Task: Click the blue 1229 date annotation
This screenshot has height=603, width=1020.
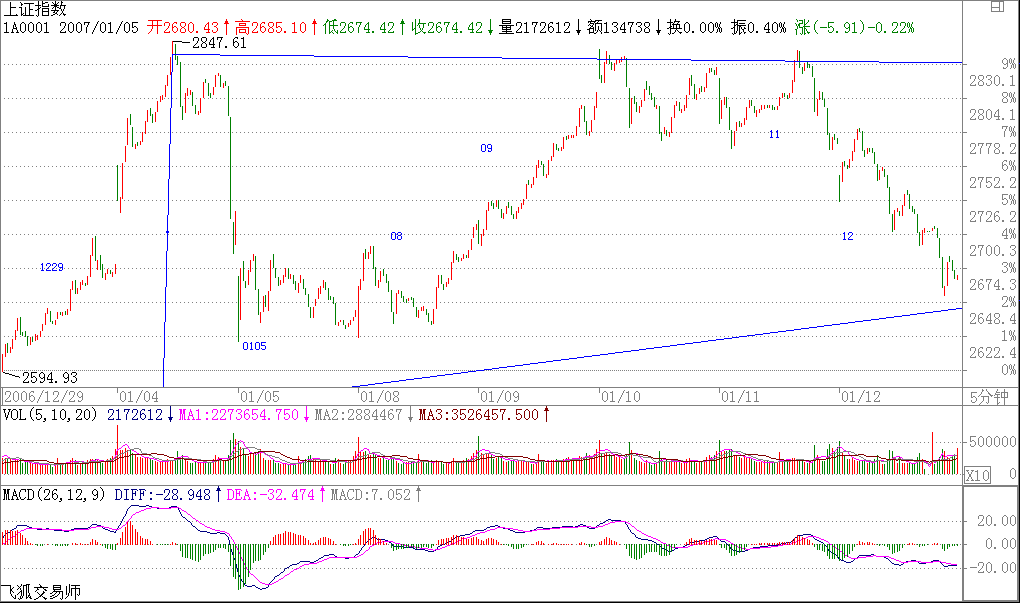Action: click(52, 267)
